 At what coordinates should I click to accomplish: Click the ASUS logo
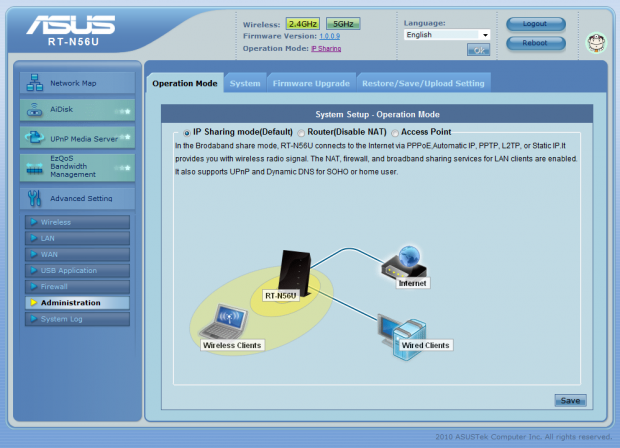tap(71, 25)
